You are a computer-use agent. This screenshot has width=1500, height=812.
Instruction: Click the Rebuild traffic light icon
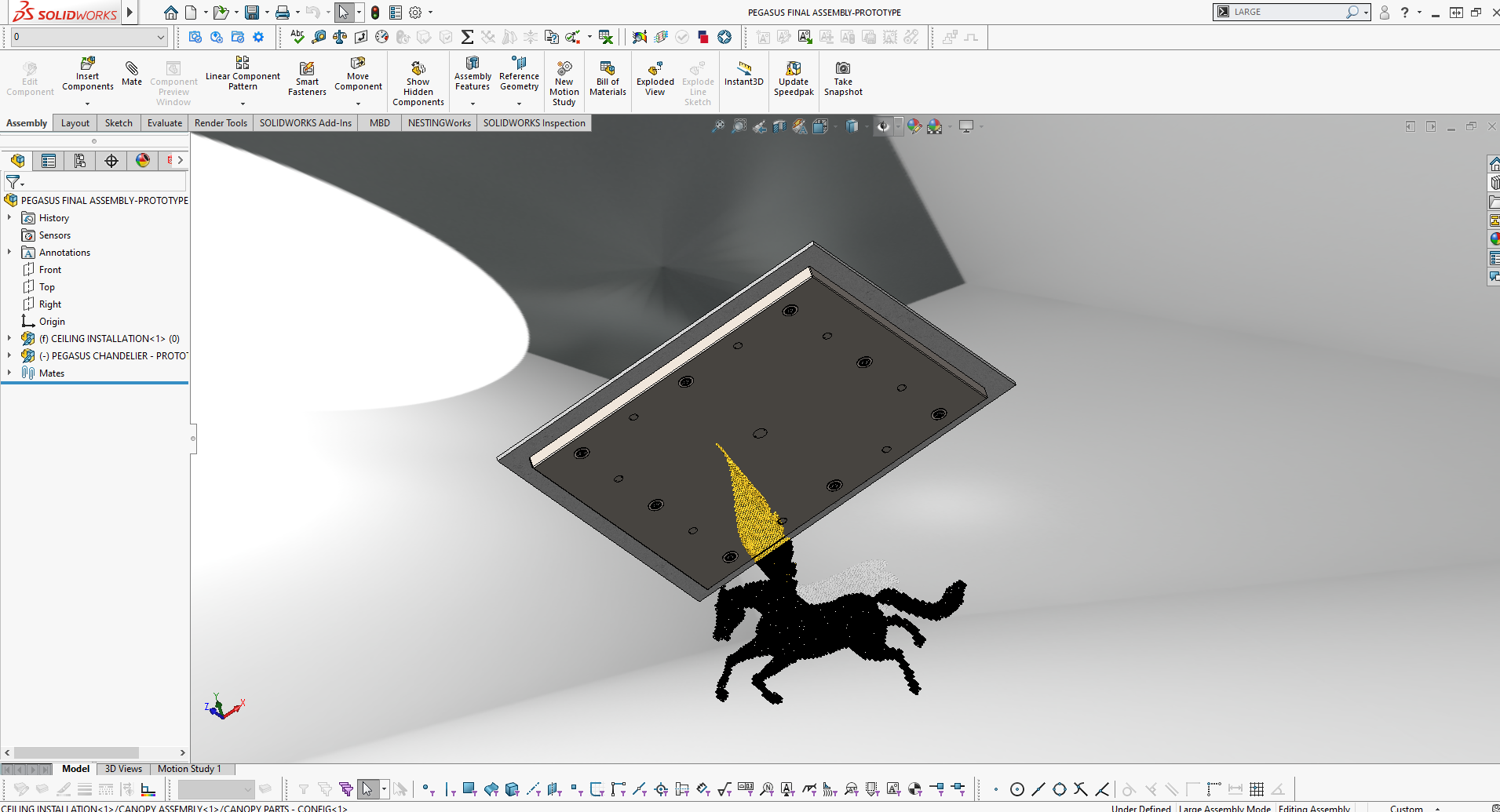(375, 13)
